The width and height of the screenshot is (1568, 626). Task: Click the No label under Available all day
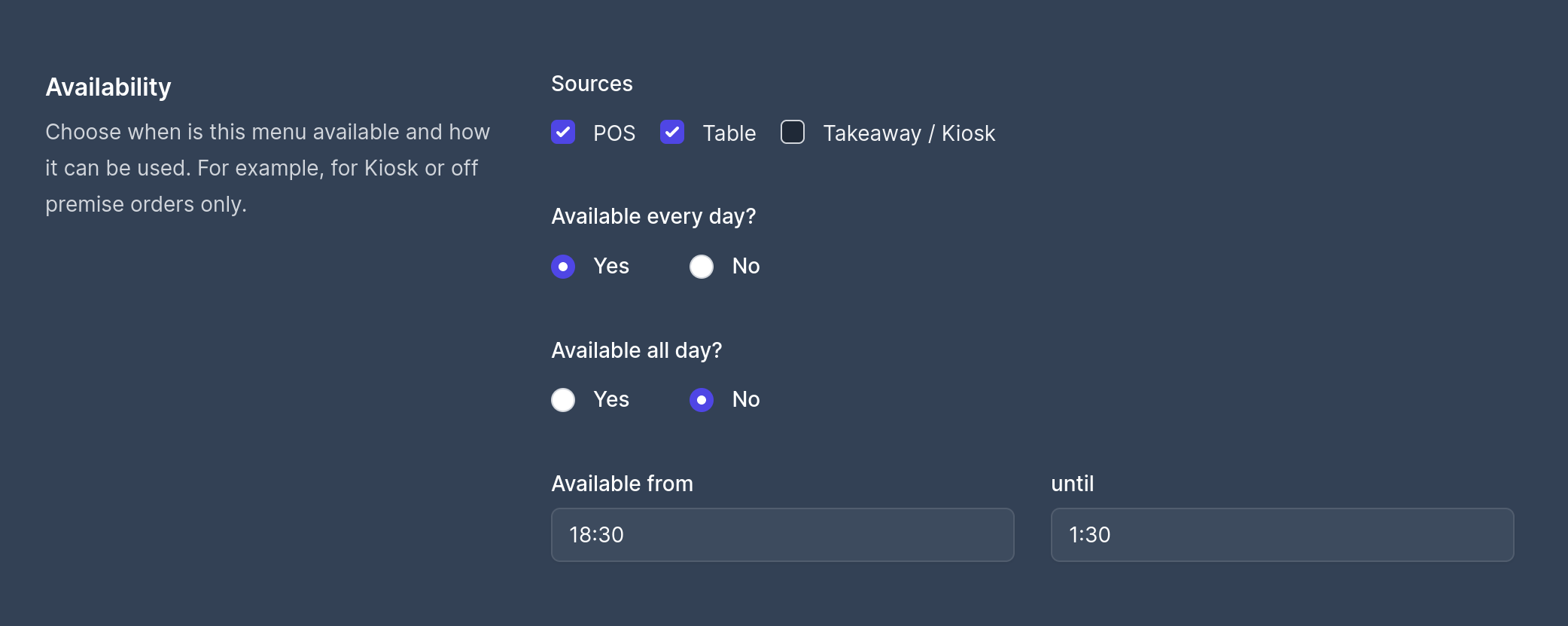coord(746,399)
